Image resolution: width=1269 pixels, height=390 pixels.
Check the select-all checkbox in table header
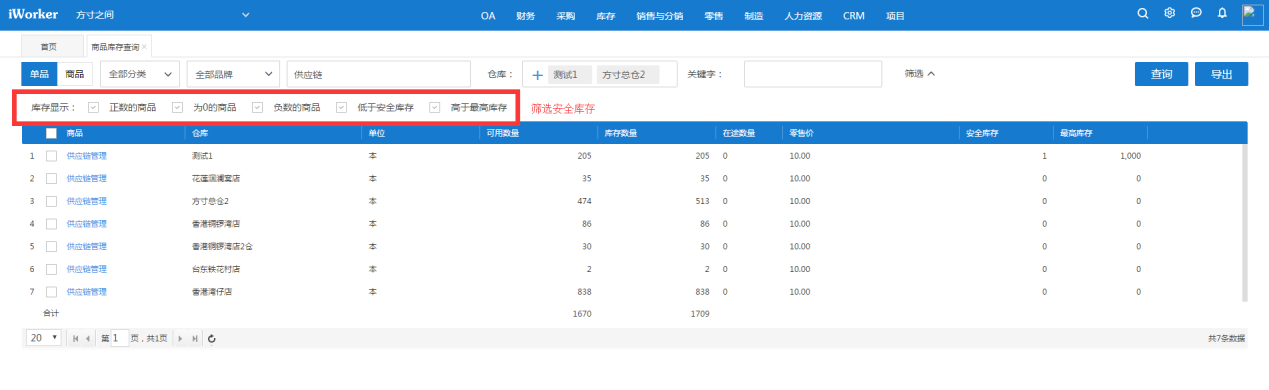(51, 133)
